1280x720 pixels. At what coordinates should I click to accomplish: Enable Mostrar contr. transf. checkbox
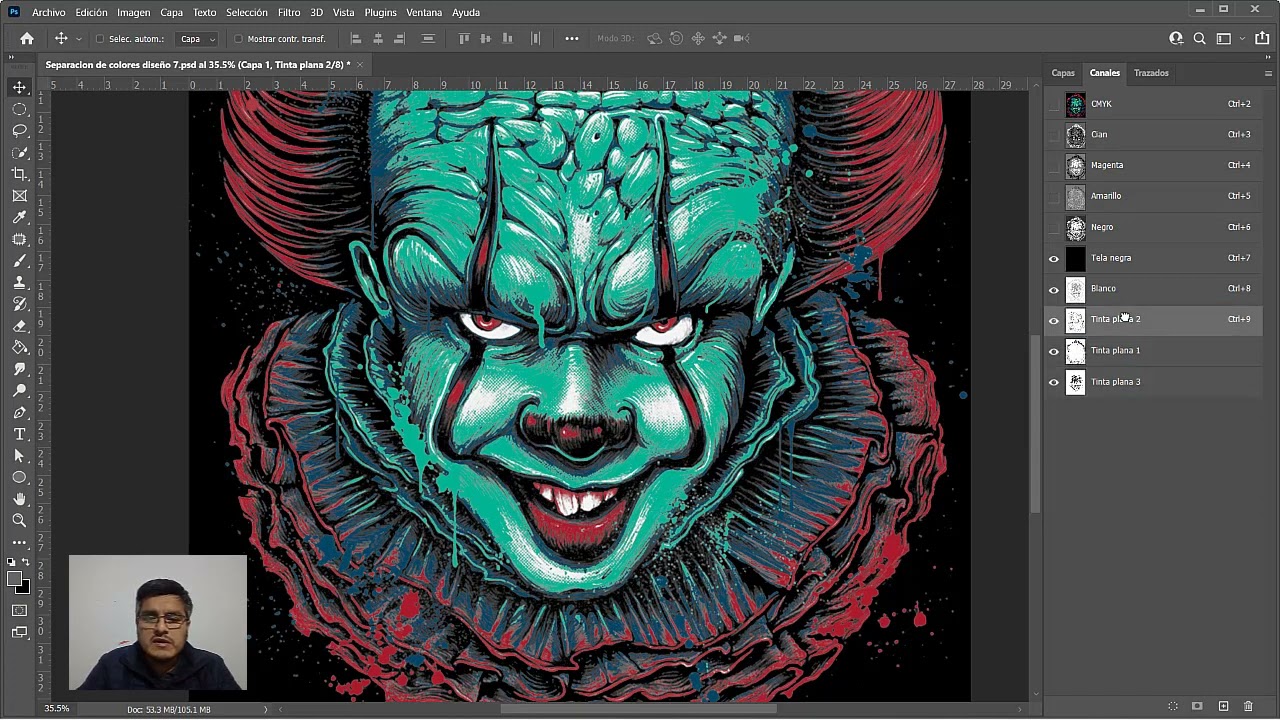pyautogui.click(x=238, y=39)
